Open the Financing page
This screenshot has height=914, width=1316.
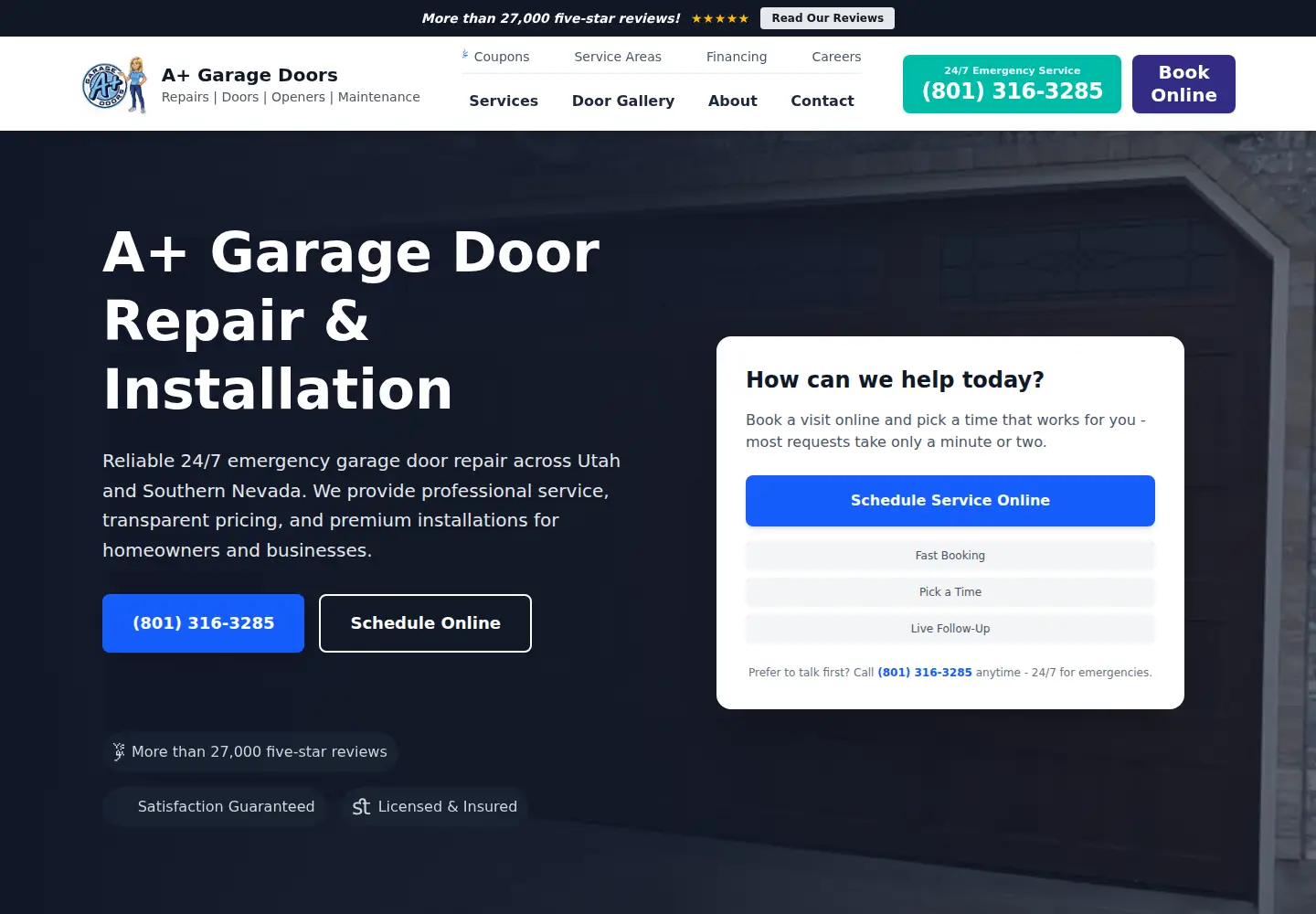(737, 57)
